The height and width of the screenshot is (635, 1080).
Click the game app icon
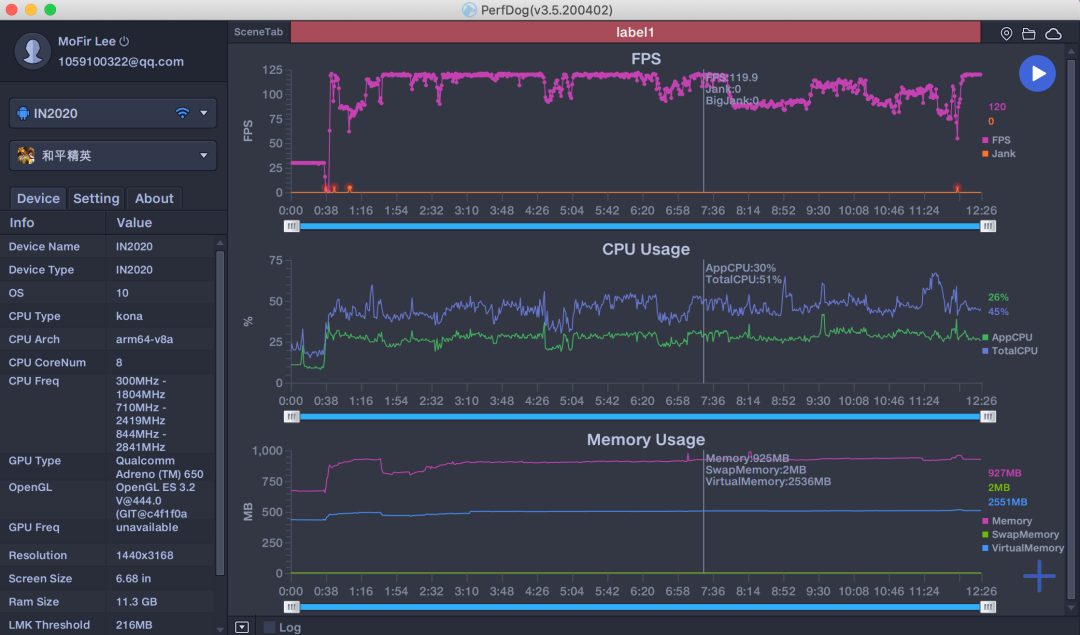pyautogui.click(x=26, y=156)
